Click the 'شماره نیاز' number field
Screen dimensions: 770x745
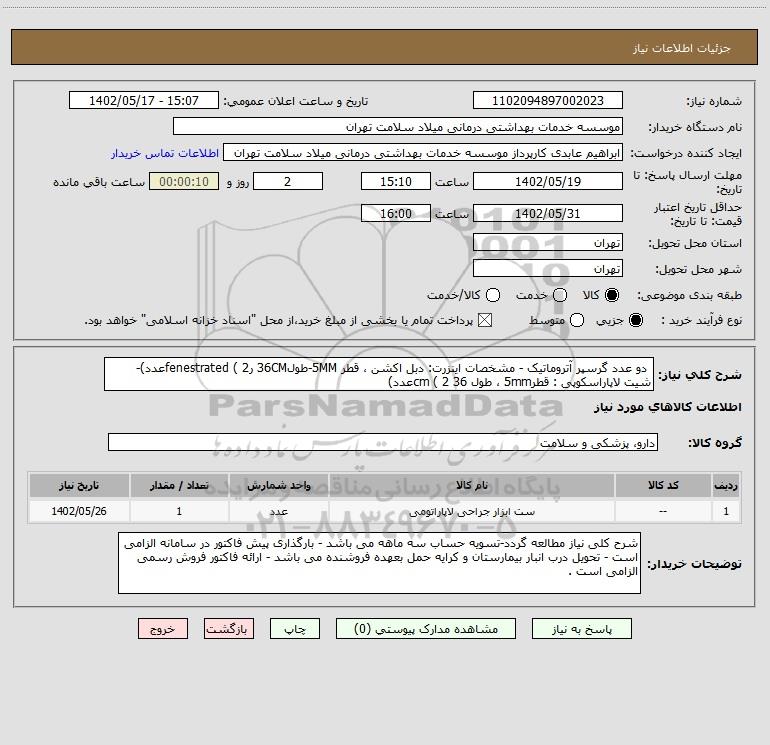click(546, 101)
